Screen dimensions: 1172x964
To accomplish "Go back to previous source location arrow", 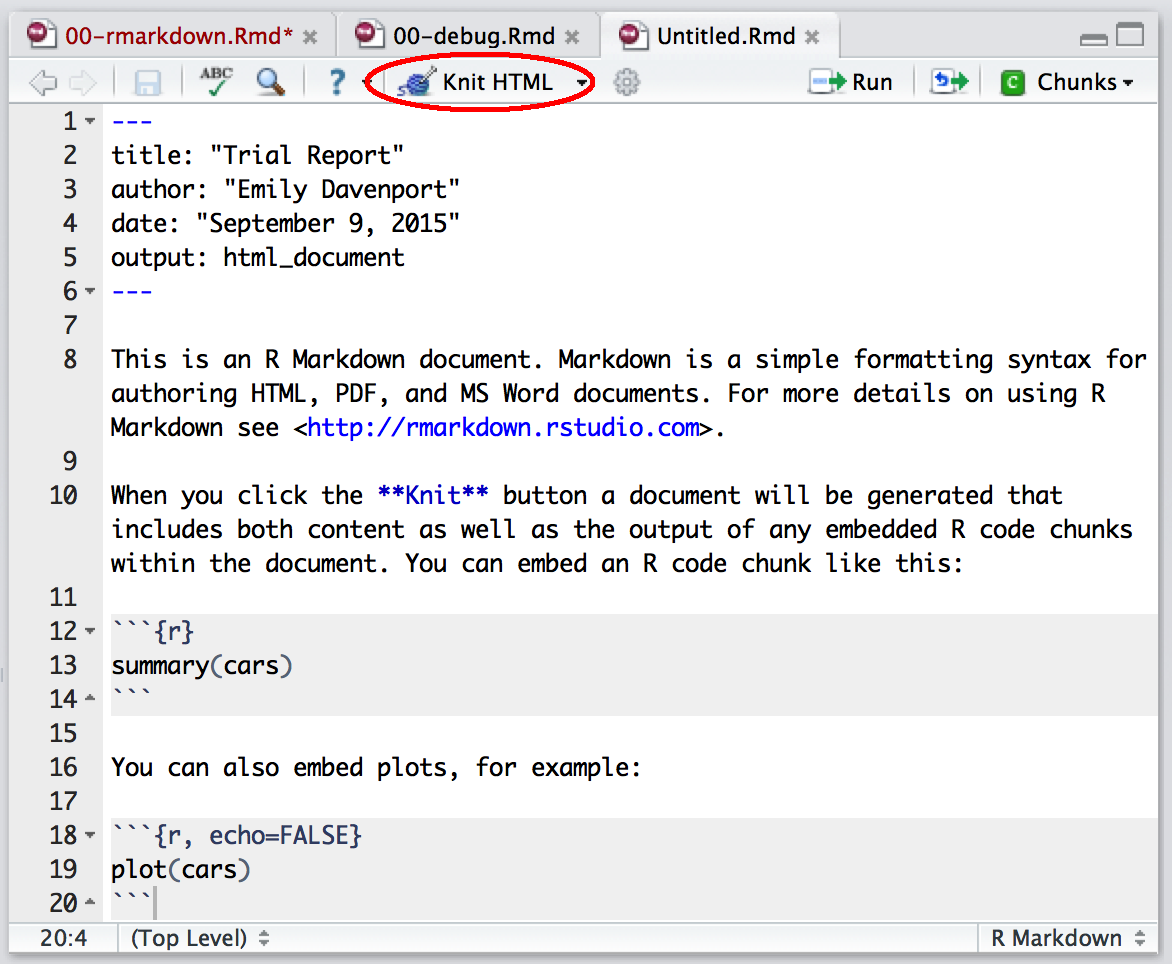I will (43, 82).
